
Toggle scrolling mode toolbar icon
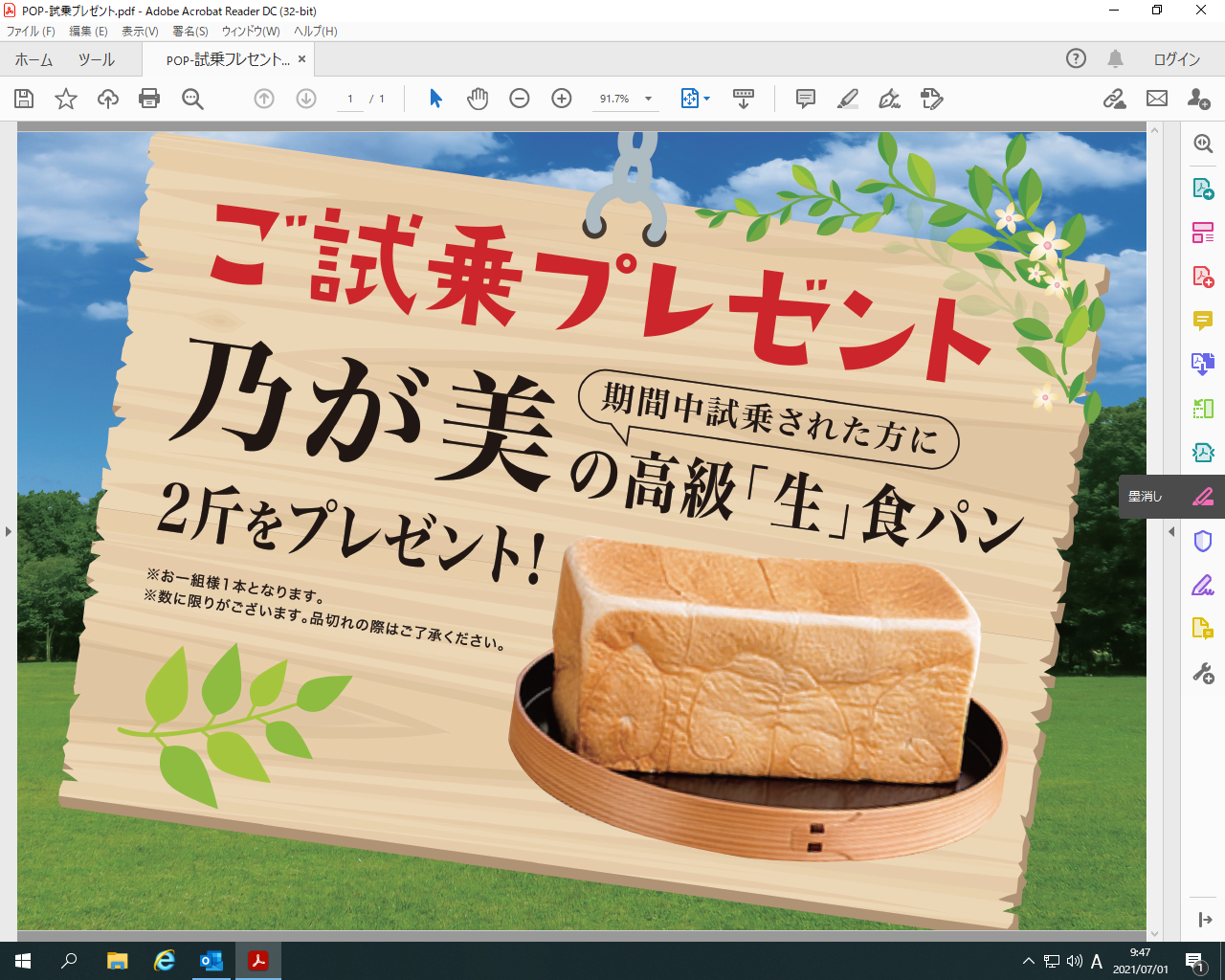click(x=744, y=99)
